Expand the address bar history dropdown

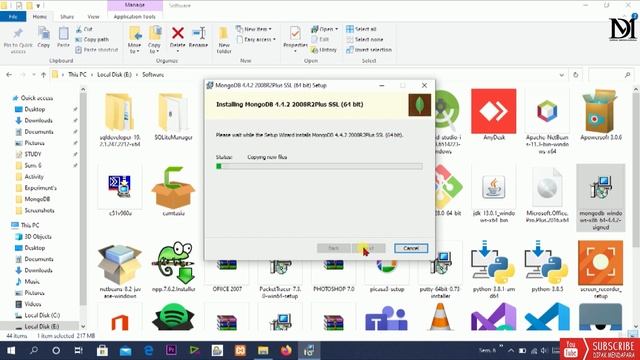click(562, 75)
